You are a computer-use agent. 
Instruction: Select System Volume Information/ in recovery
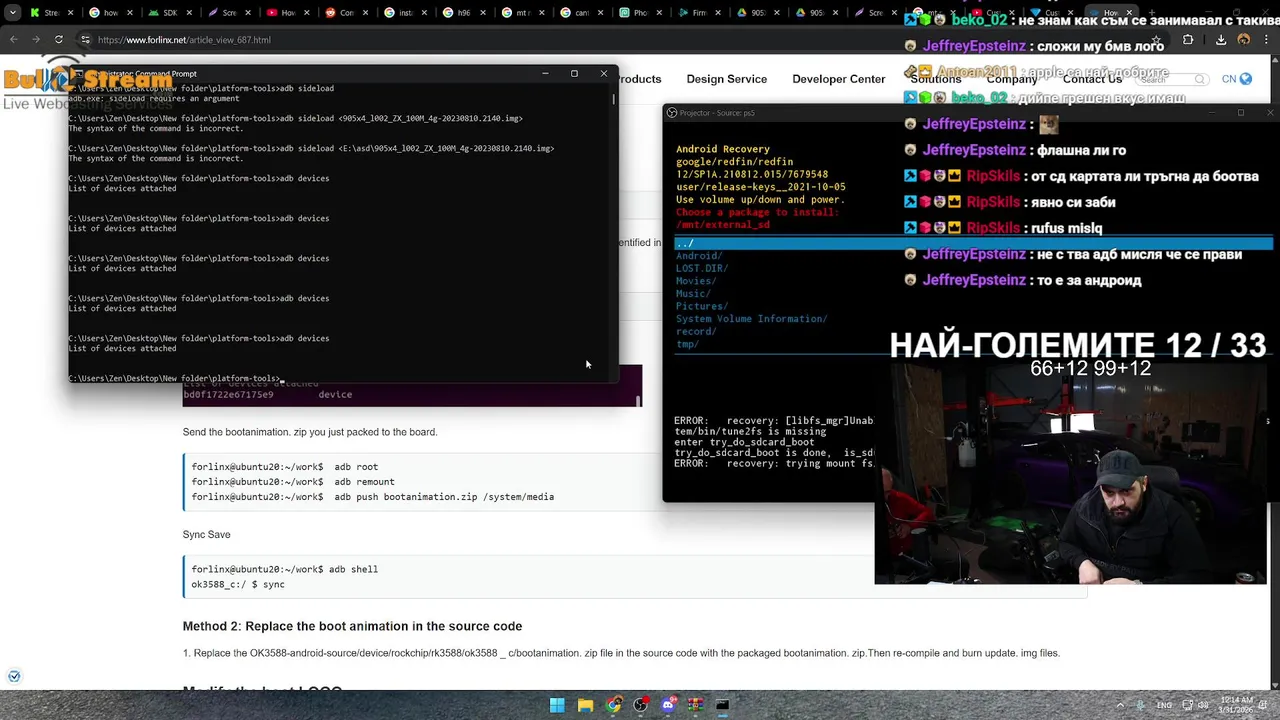tap(751, 319)
